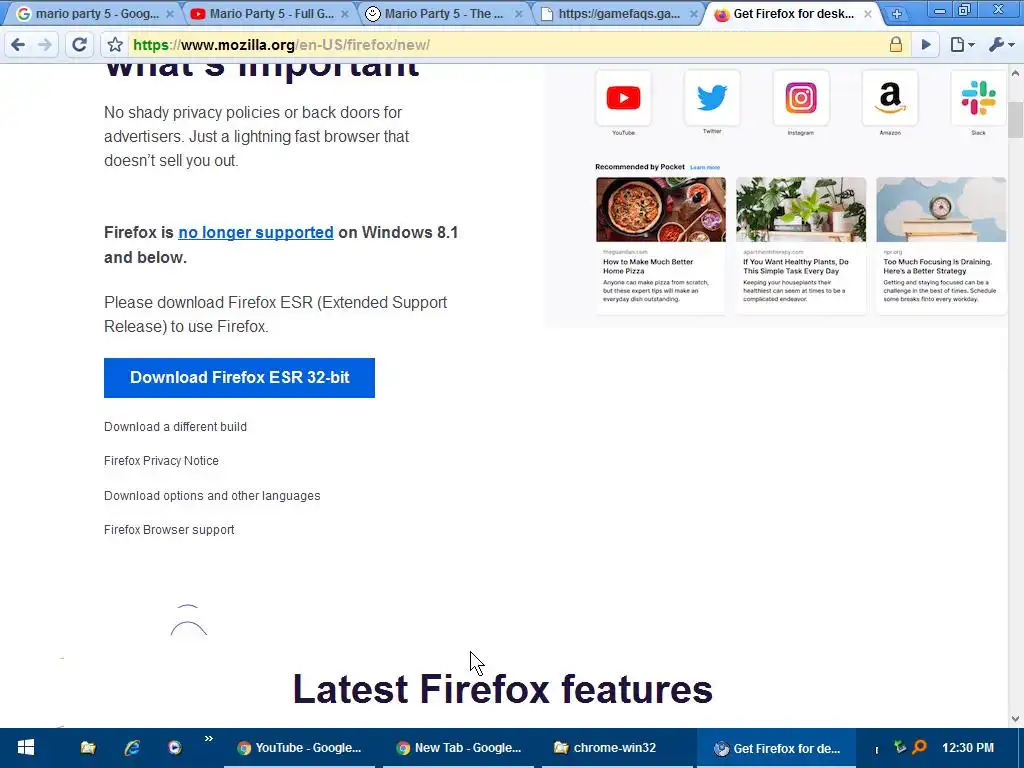1024x768 pixels.
Task: Go forward with the forward arrow
Action: click(45, 44)
